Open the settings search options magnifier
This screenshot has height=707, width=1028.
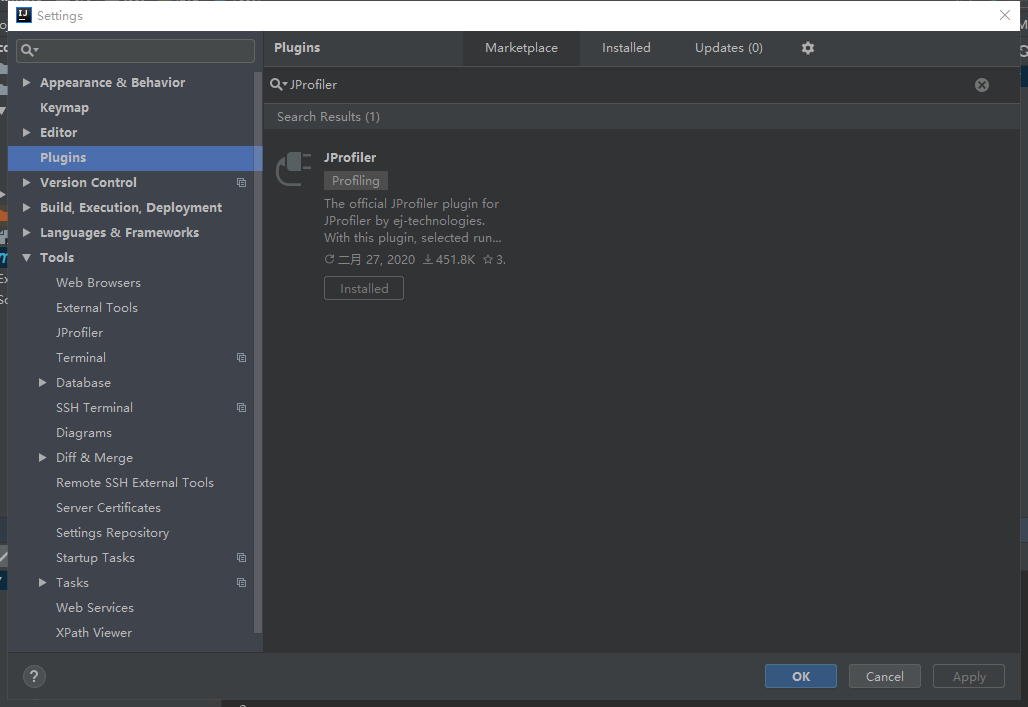(30, 50)
